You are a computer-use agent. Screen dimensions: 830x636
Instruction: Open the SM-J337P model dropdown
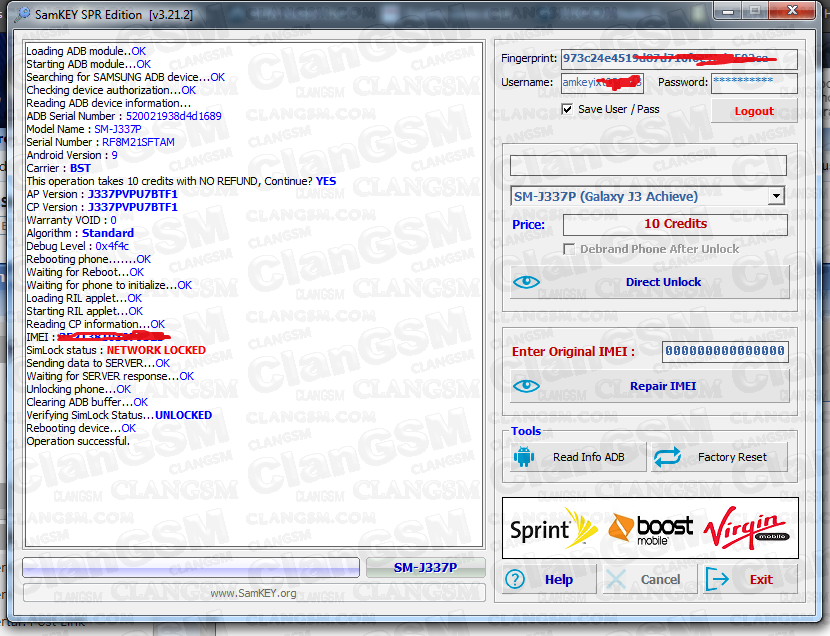coord(776,196)
